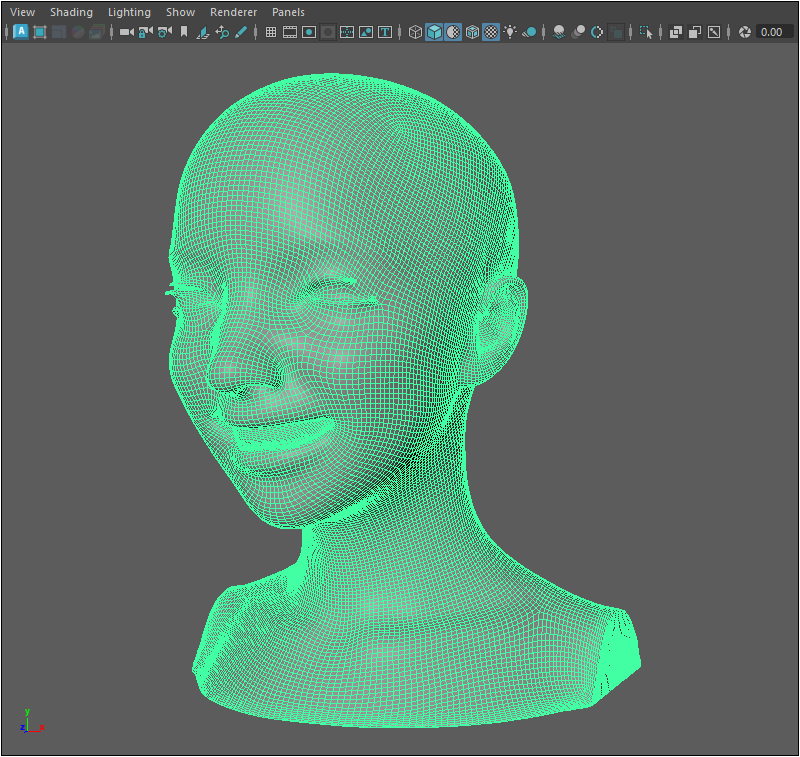Enable 2D Pan/Zoom tool

[222, 32]
